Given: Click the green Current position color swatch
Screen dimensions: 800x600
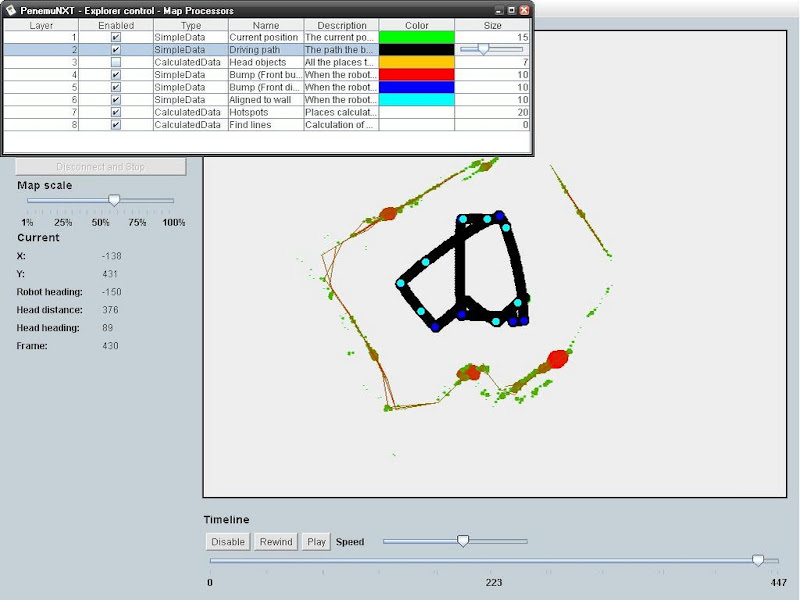Looking at the screenshot, I should (x=416, y=37).
